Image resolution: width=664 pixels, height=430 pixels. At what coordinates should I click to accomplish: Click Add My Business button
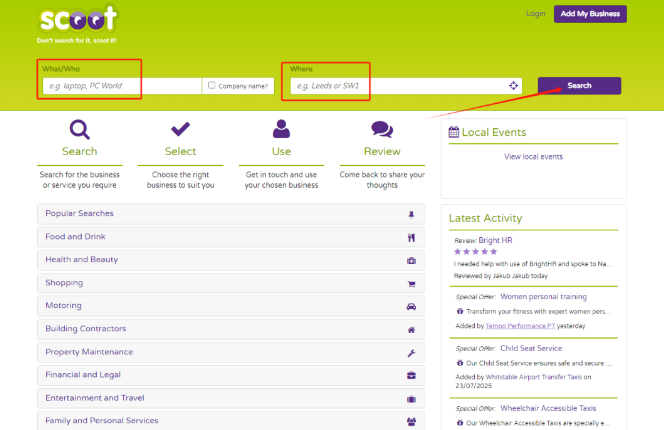(590, 14)
